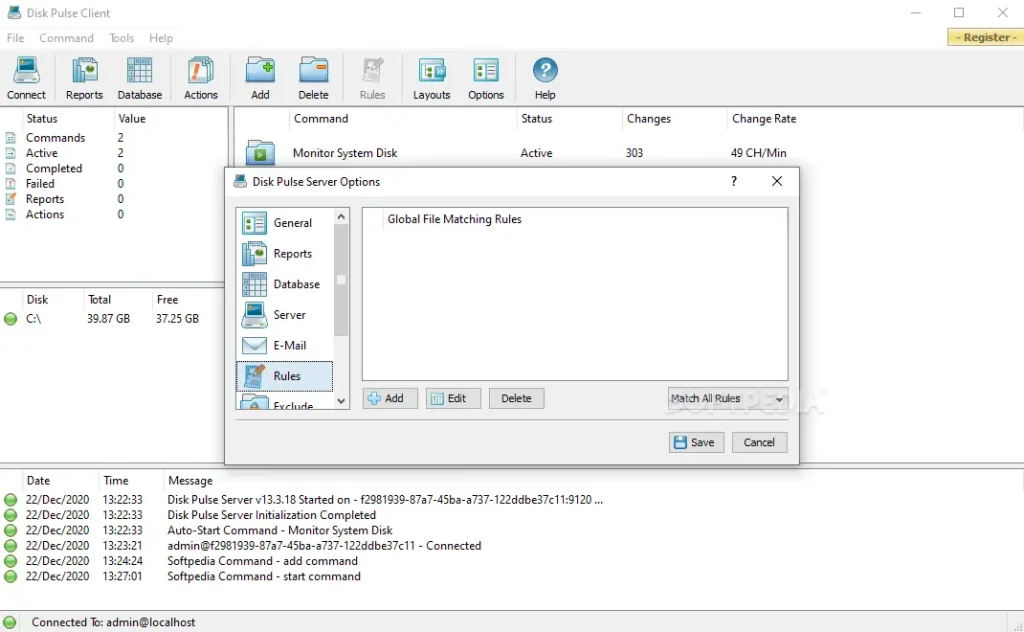Click the Edit rule button
The width and height of the screenshot is (1024, 632).
(453, 398)
